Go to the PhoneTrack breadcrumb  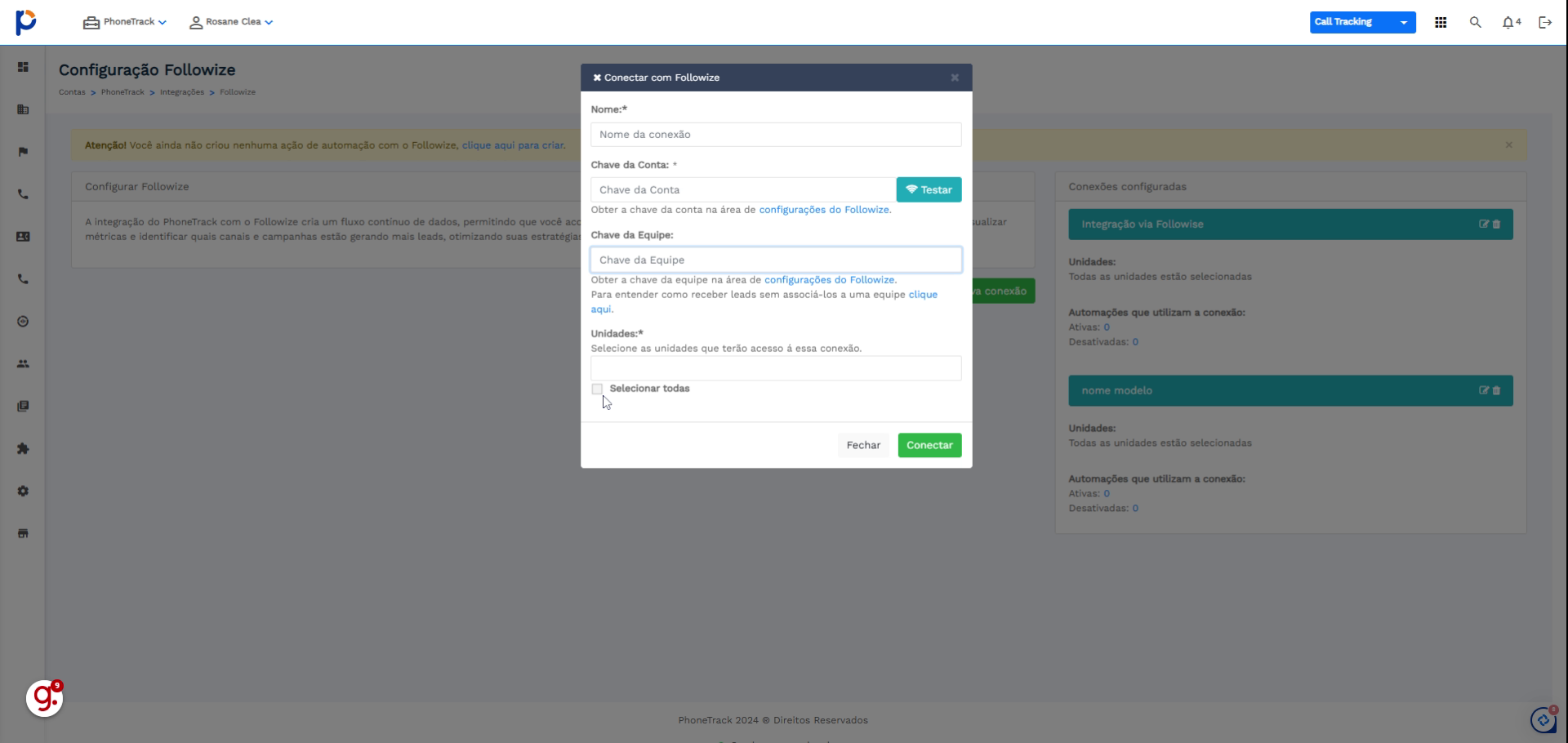122,92
